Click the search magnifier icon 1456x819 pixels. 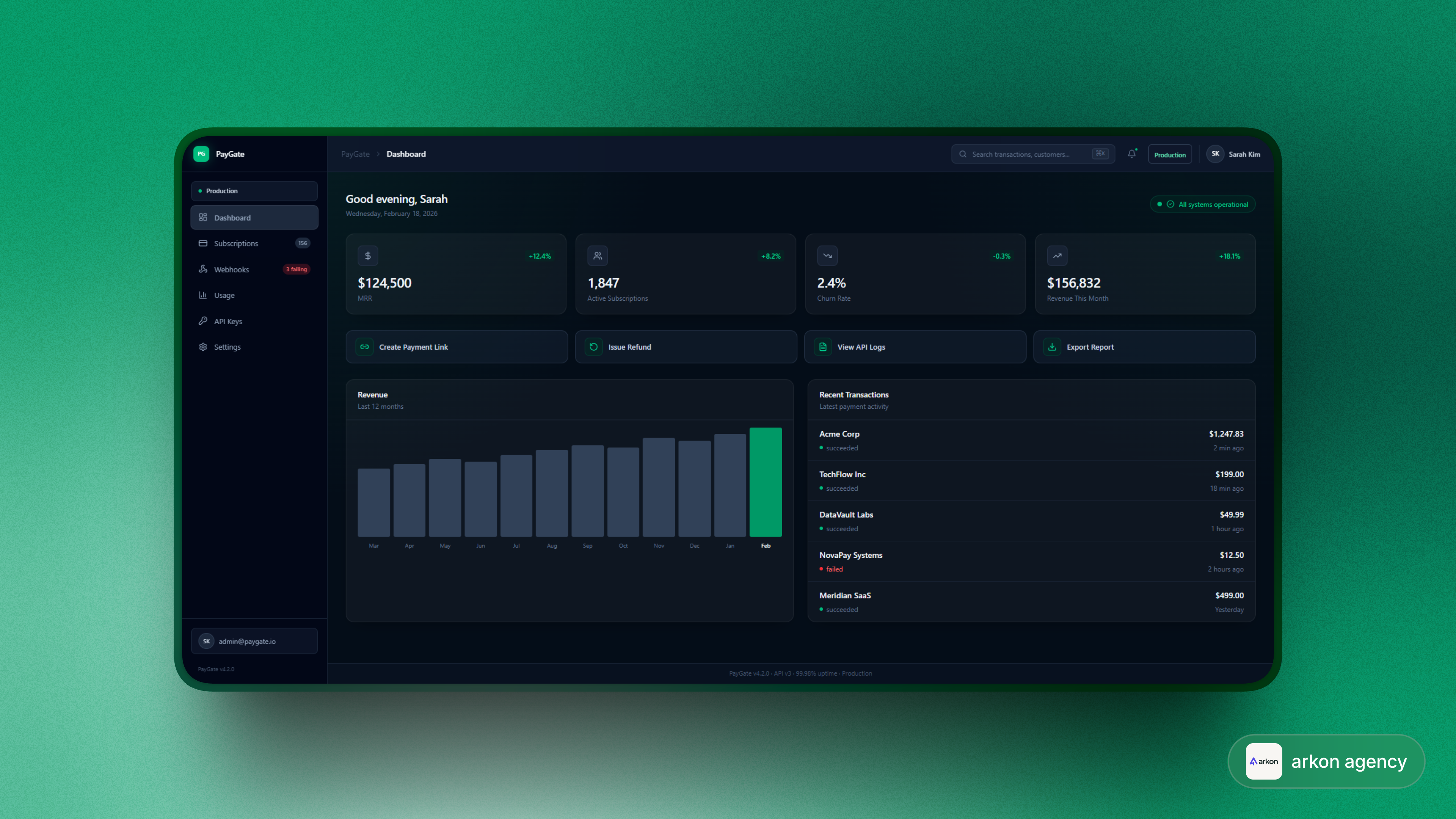tap(963, 154)
